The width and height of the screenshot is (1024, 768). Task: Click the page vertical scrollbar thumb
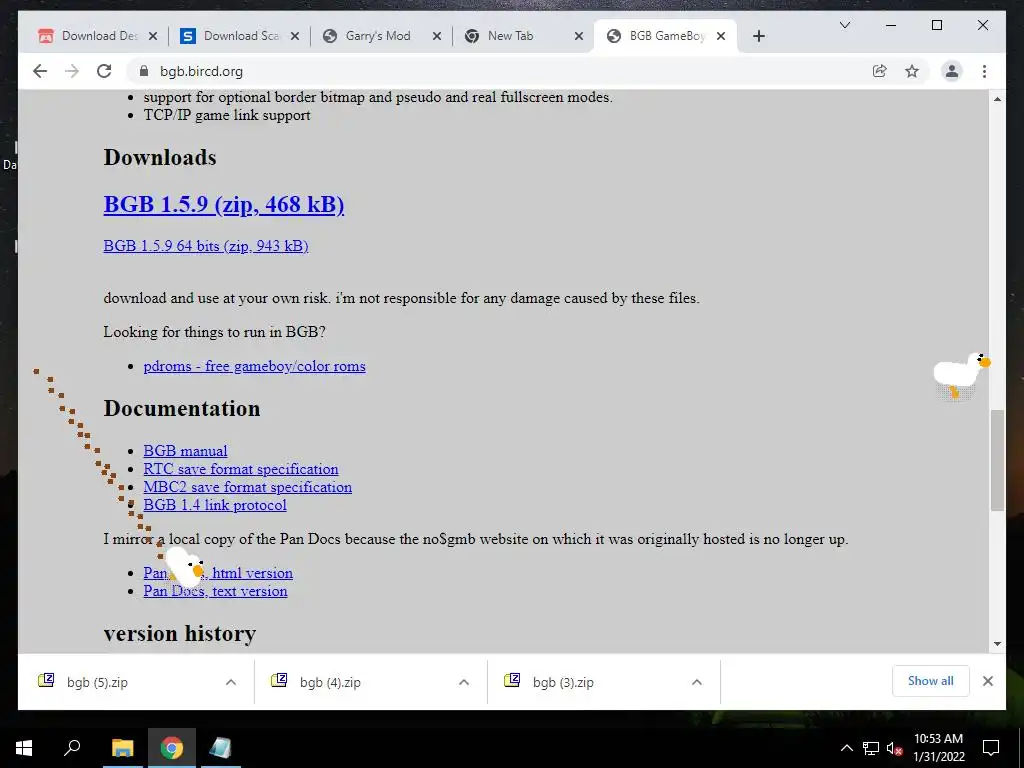click(x=997, y=460)
